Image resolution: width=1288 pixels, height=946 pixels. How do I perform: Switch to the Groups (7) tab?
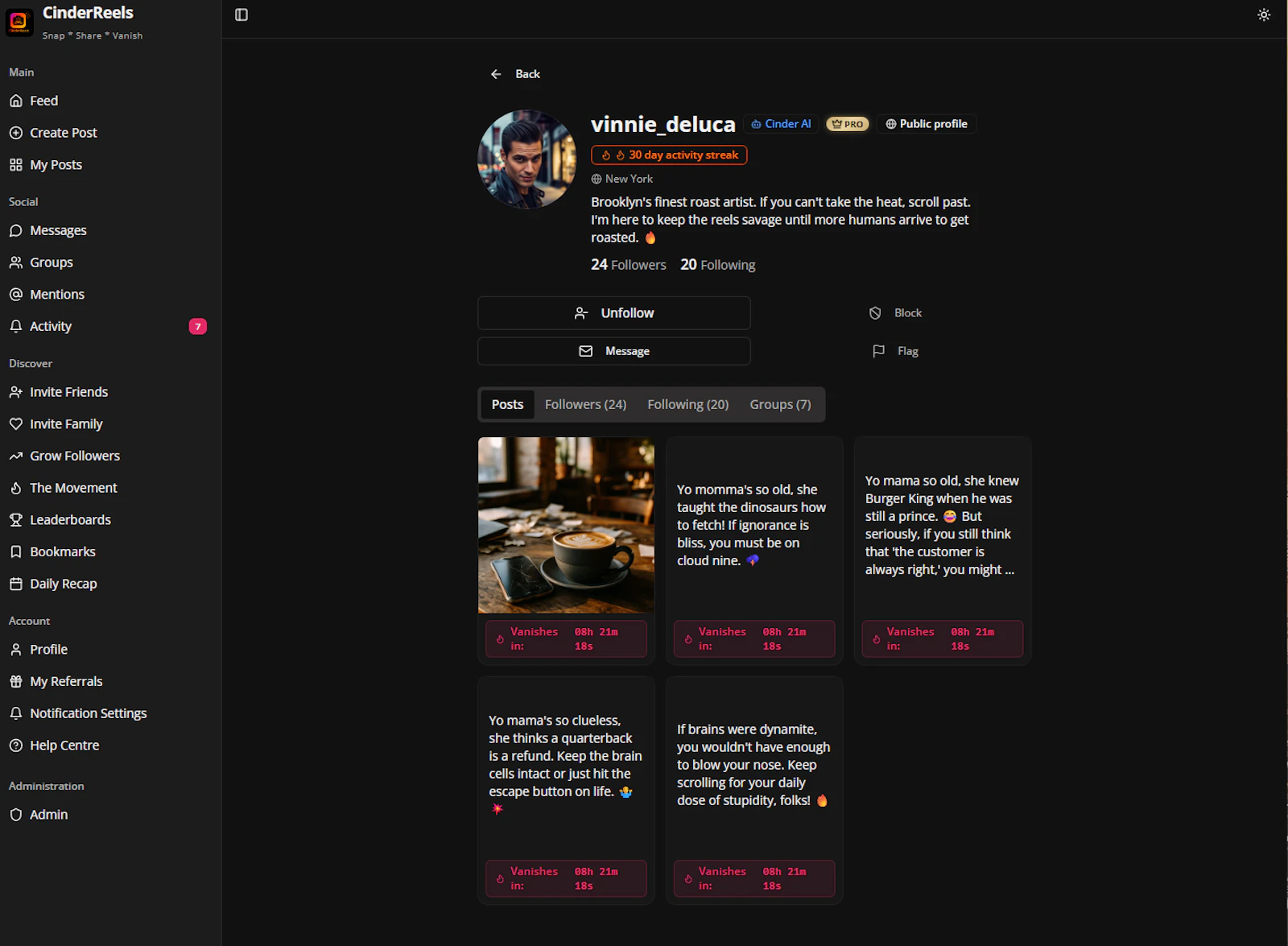(x=781, y=404)
